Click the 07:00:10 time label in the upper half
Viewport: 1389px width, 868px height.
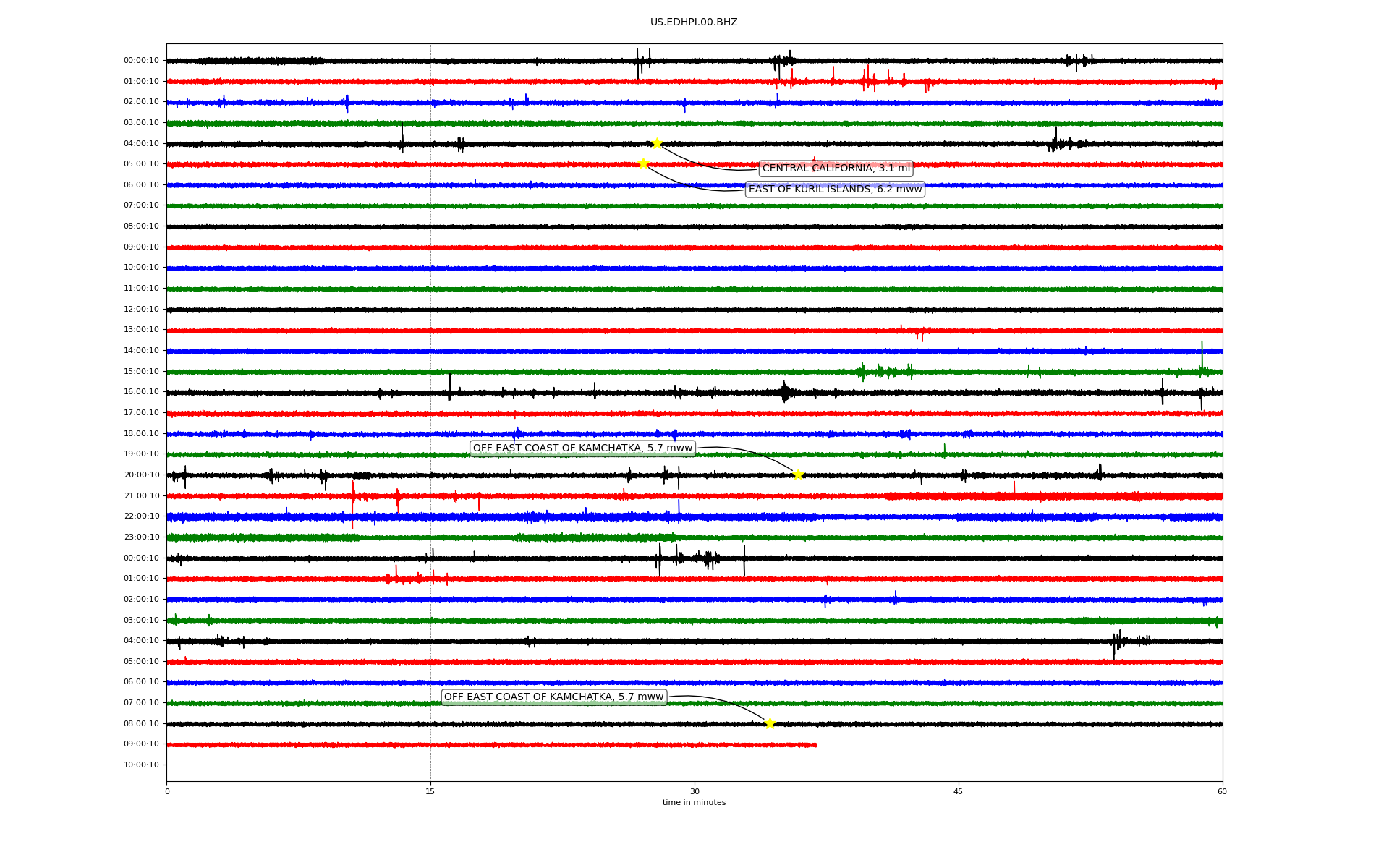pyautogui.click(x=141, y=205)
